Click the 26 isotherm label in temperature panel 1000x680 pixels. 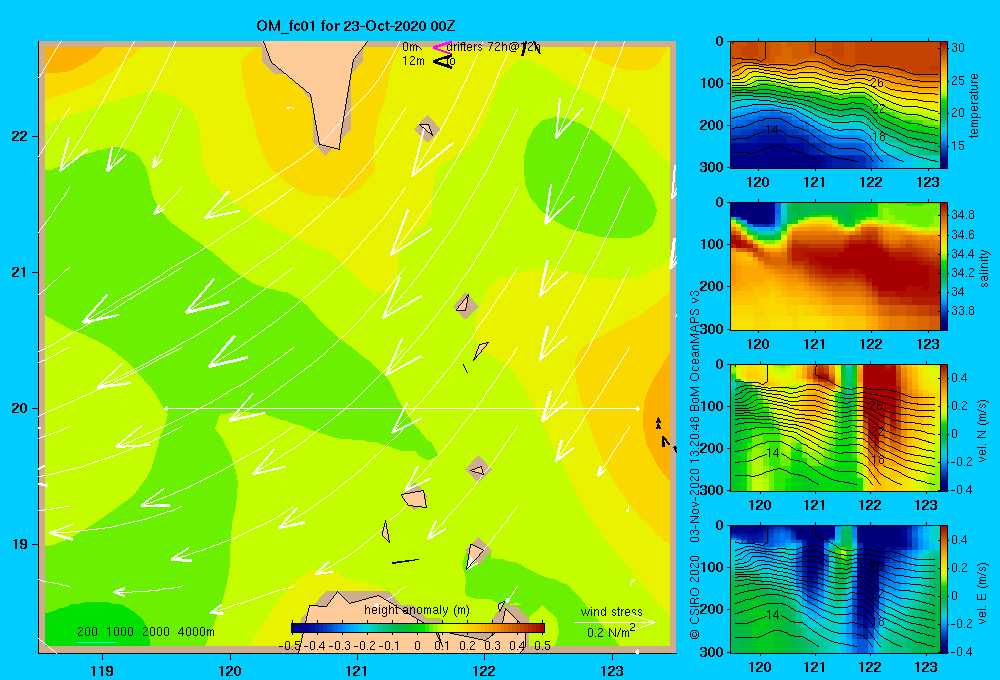click(x=878, y=83)
